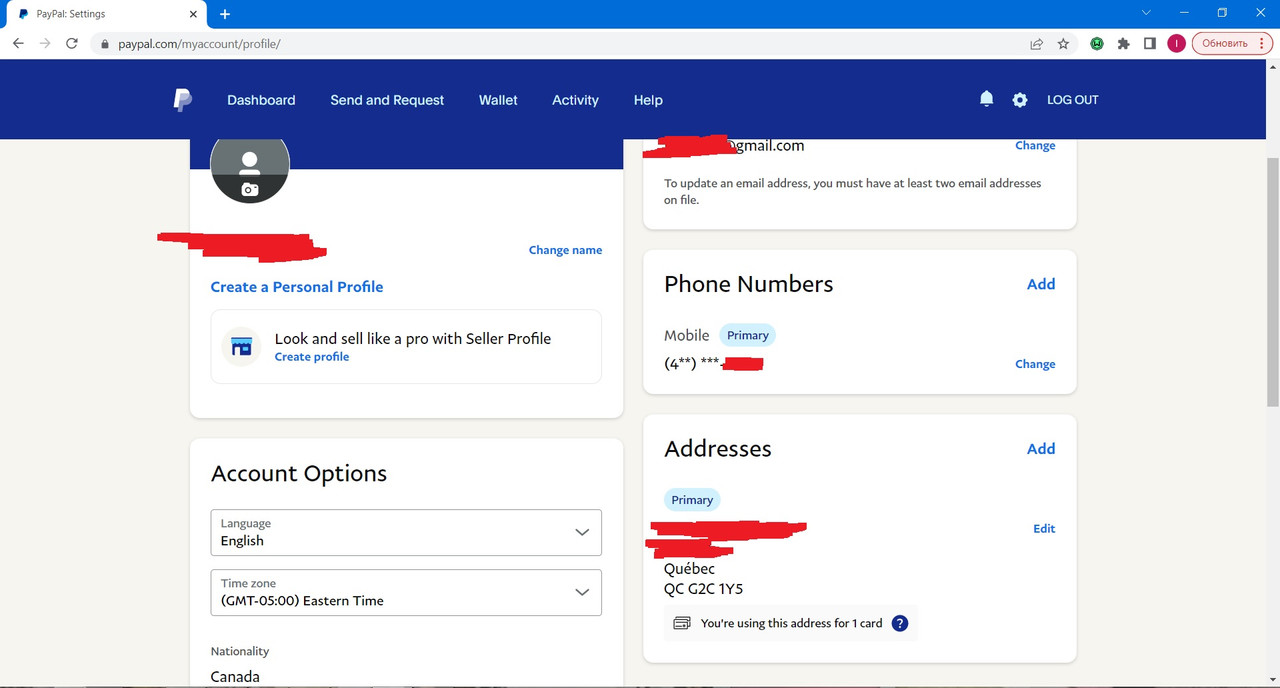Add a new phone number

tap(1041, 284)
